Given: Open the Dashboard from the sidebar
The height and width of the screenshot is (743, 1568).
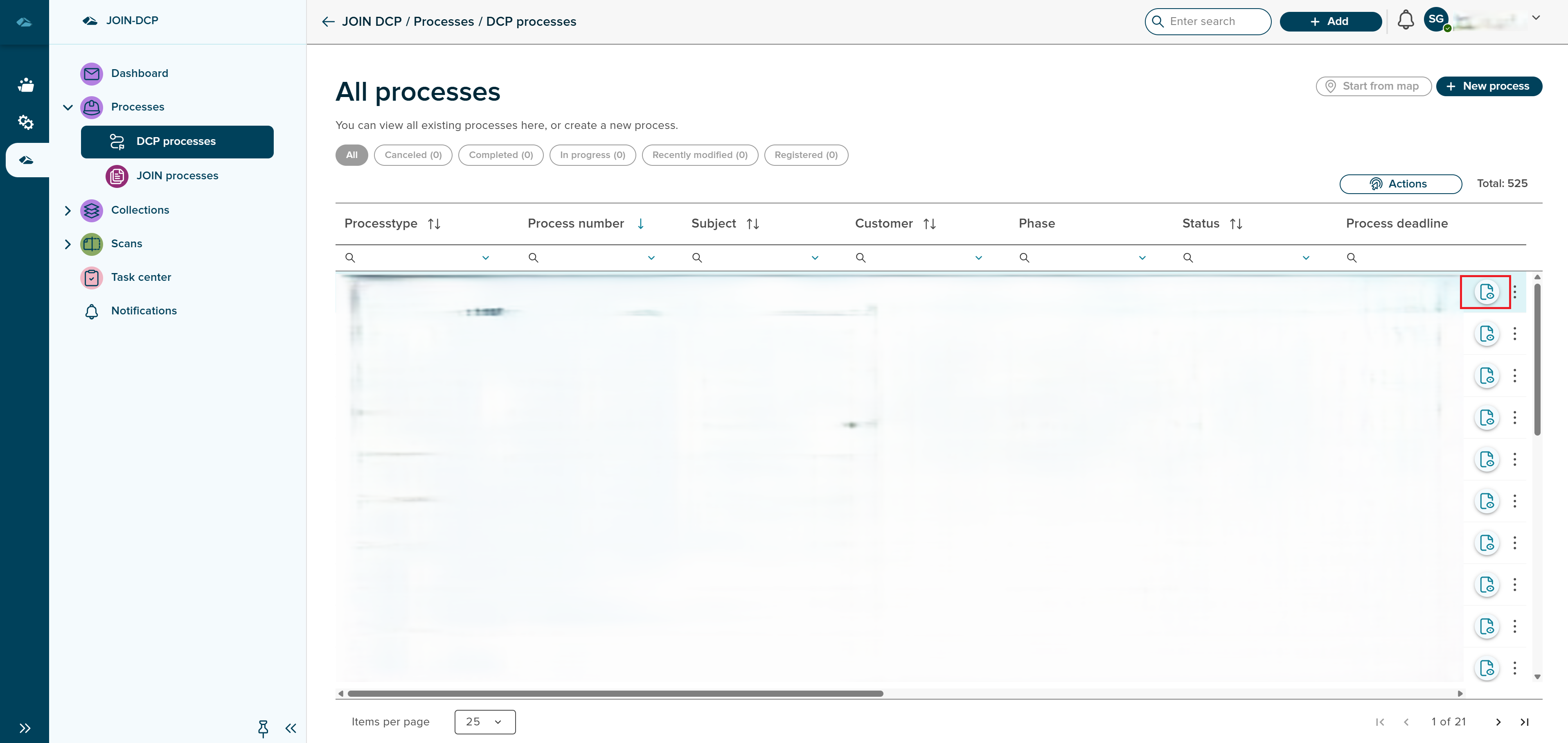Looking at the screenshot, I should pyautogui.click(x=140, y=73).
